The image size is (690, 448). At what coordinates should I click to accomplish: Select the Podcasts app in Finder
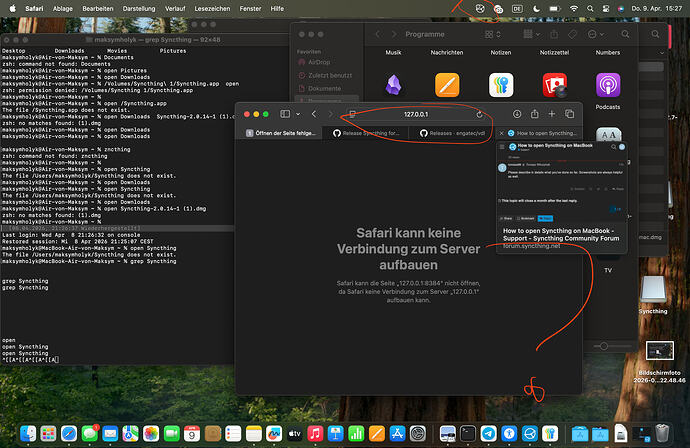(608, 85)
